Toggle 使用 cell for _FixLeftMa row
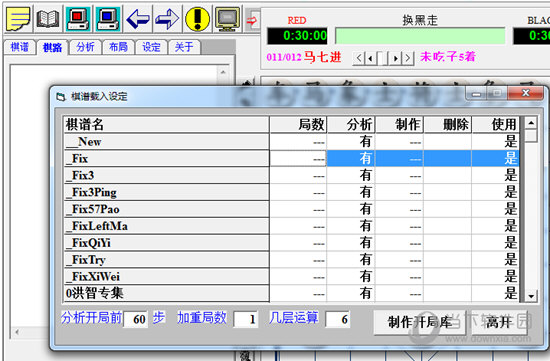Viewport: 550px width, 361px height. point(496,226)
